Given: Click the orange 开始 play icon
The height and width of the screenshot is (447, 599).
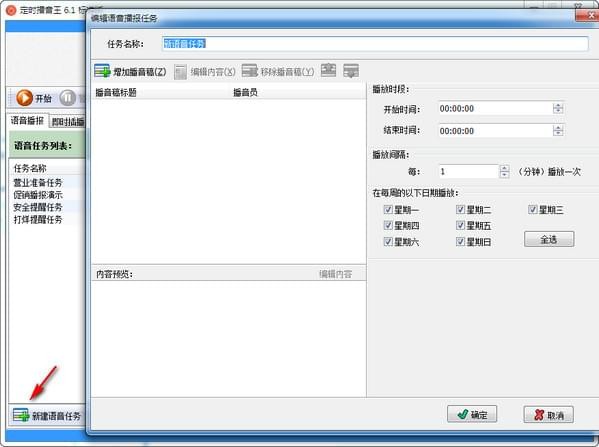Looking at the screenshot, I should coord(24,98).
